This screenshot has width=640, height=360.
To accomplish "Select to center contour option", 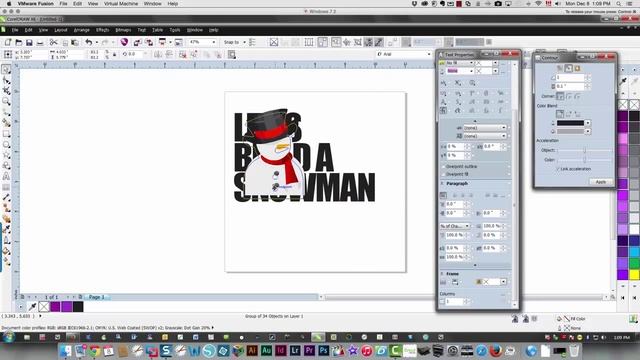I will [x=560, y=68].
